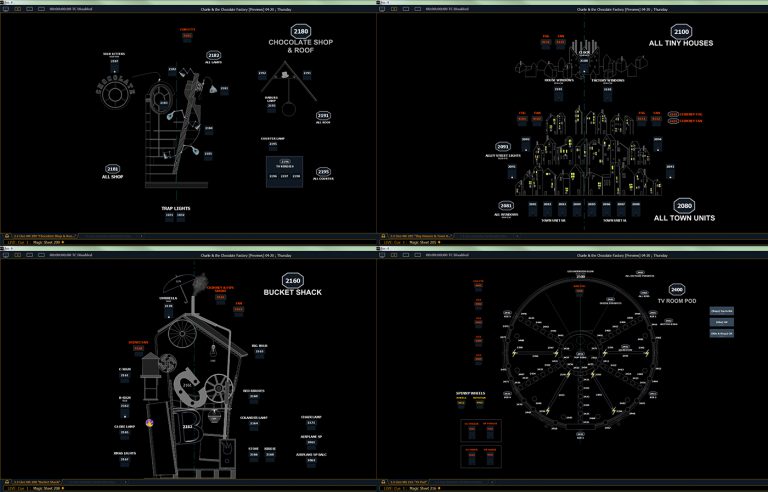Click the 2181 All Shop badge

112,169
